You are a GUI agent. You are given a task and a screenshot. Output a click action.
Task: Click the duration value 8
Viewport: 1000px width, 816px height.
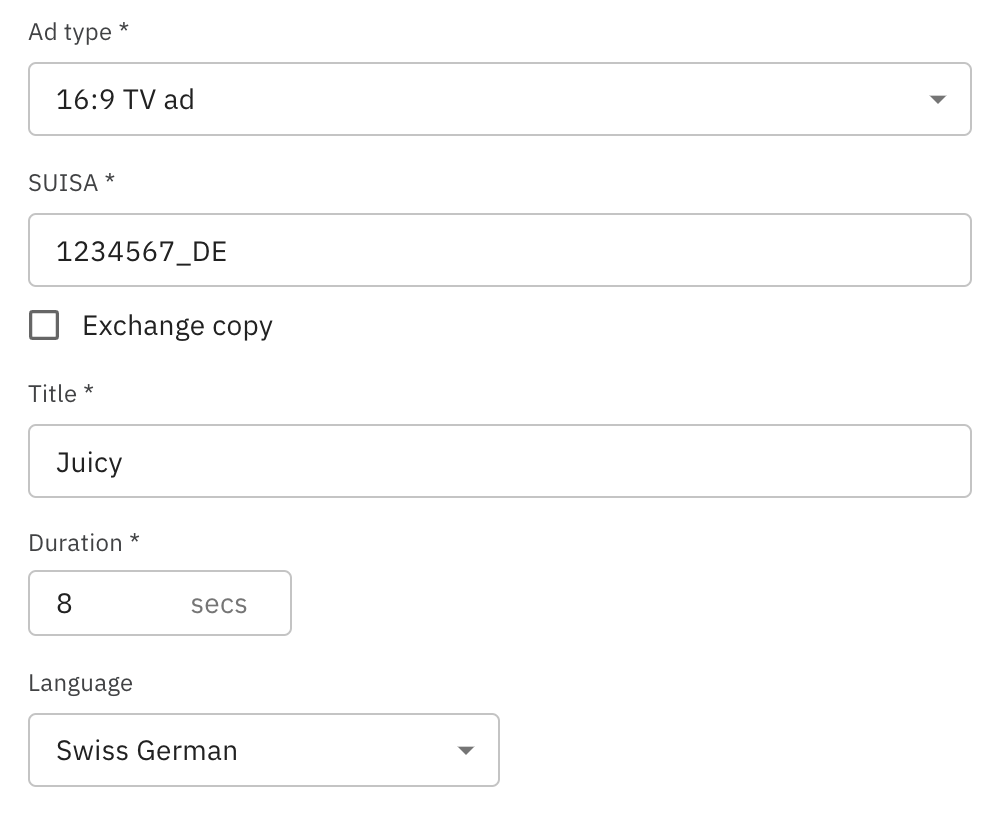[x=64, y=604]
